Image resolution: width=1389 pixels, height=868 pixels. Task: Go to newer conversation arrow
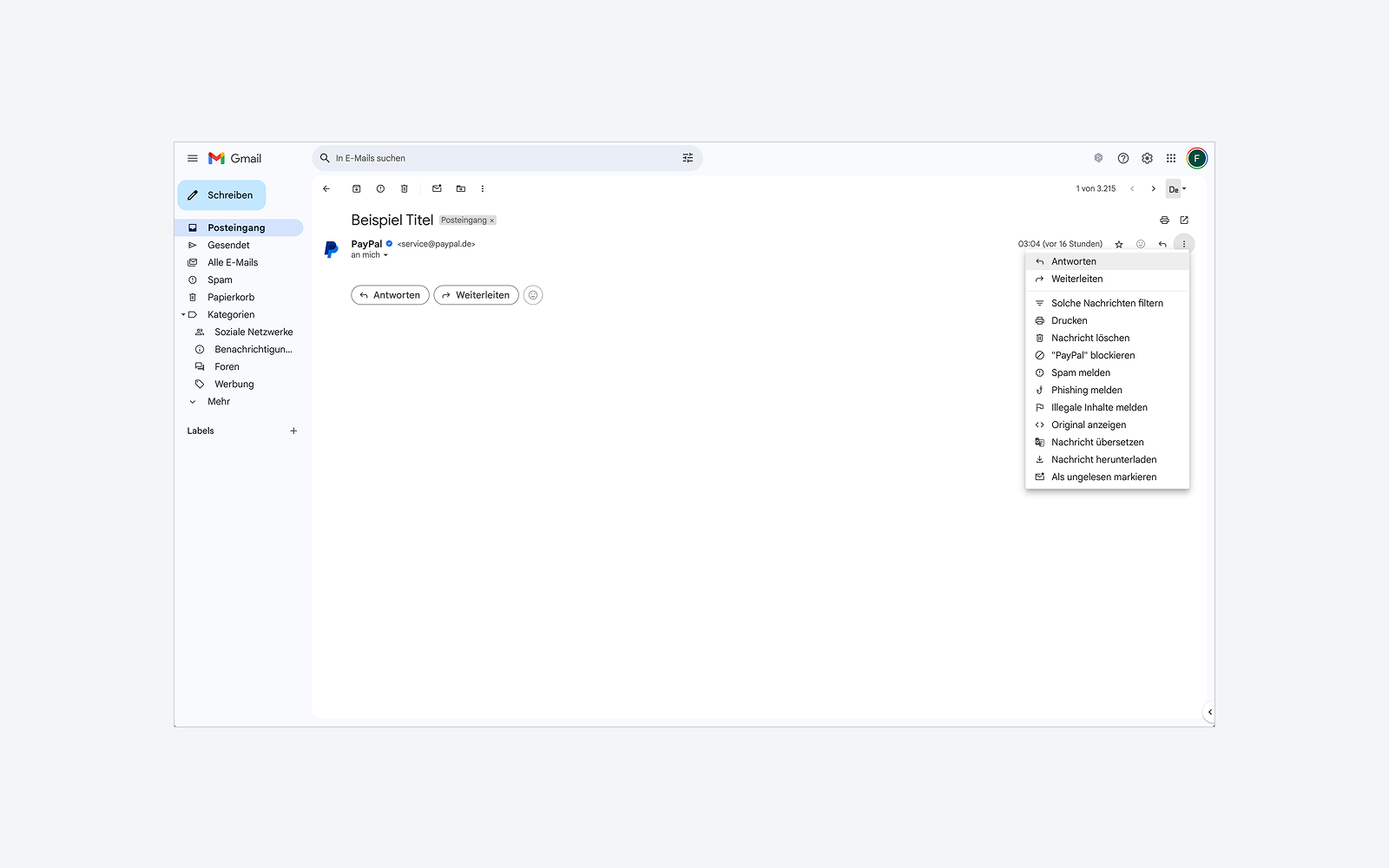tap(1132, 188)
